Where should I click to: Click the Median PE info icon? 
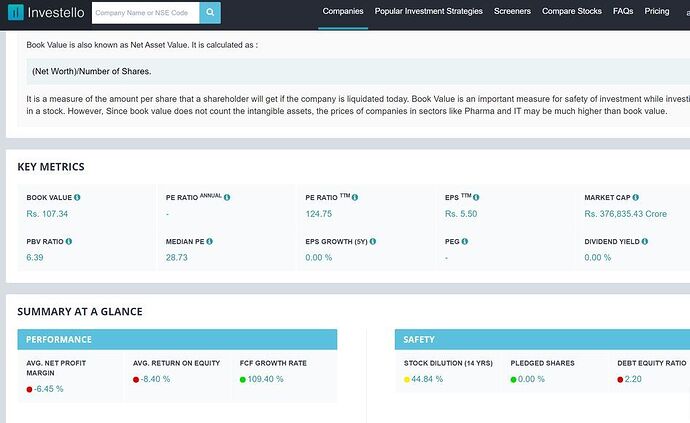pos(211,242)
